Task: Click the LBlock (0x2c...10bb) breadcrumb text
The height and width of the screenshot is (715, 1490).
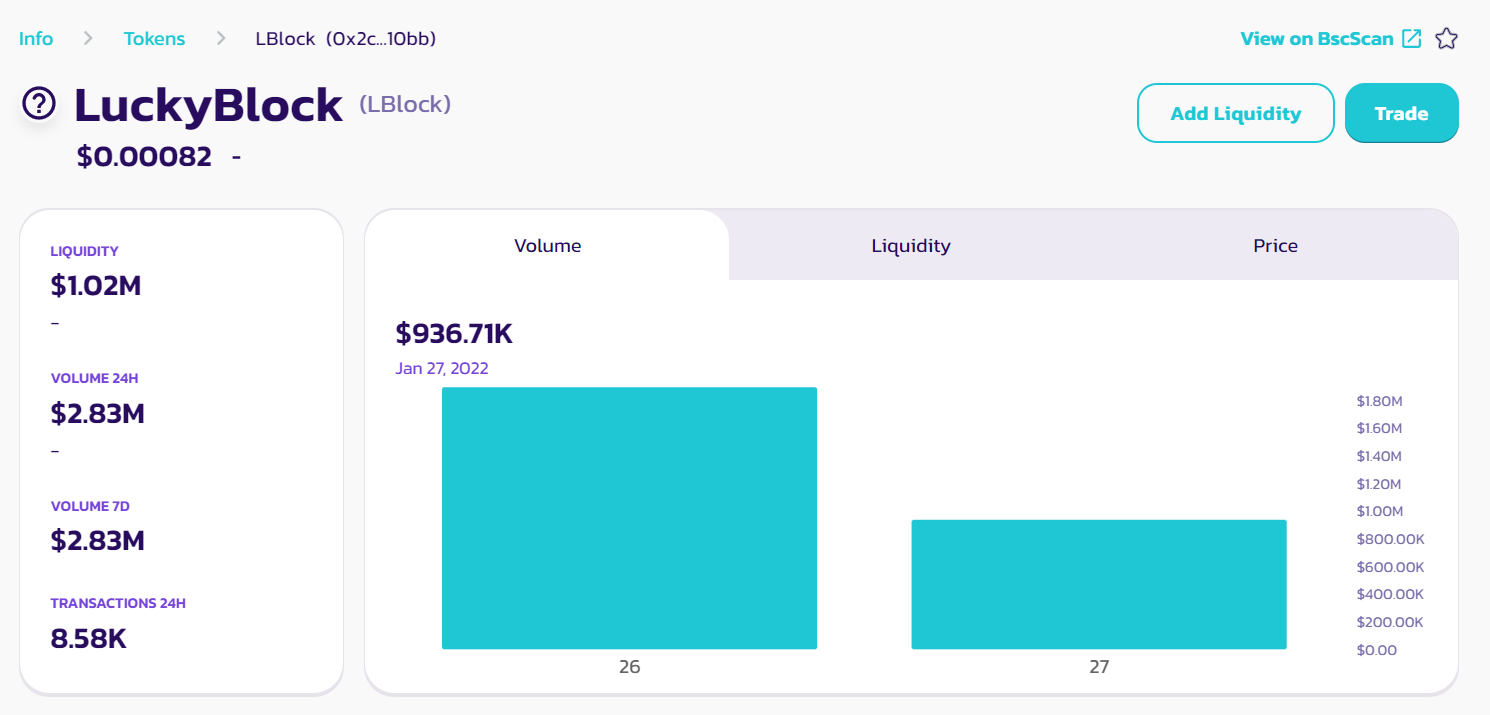Action: 346,39
